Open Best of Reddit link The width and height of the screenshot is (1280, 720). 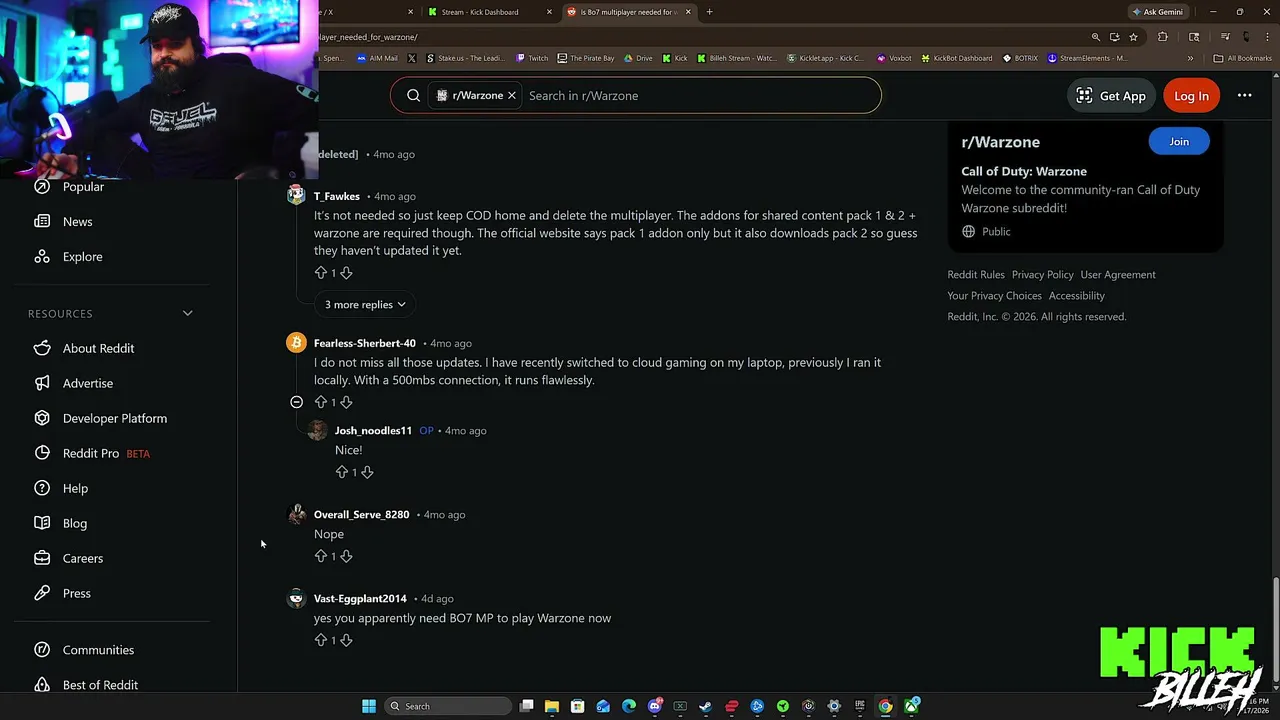click(100, 685)
